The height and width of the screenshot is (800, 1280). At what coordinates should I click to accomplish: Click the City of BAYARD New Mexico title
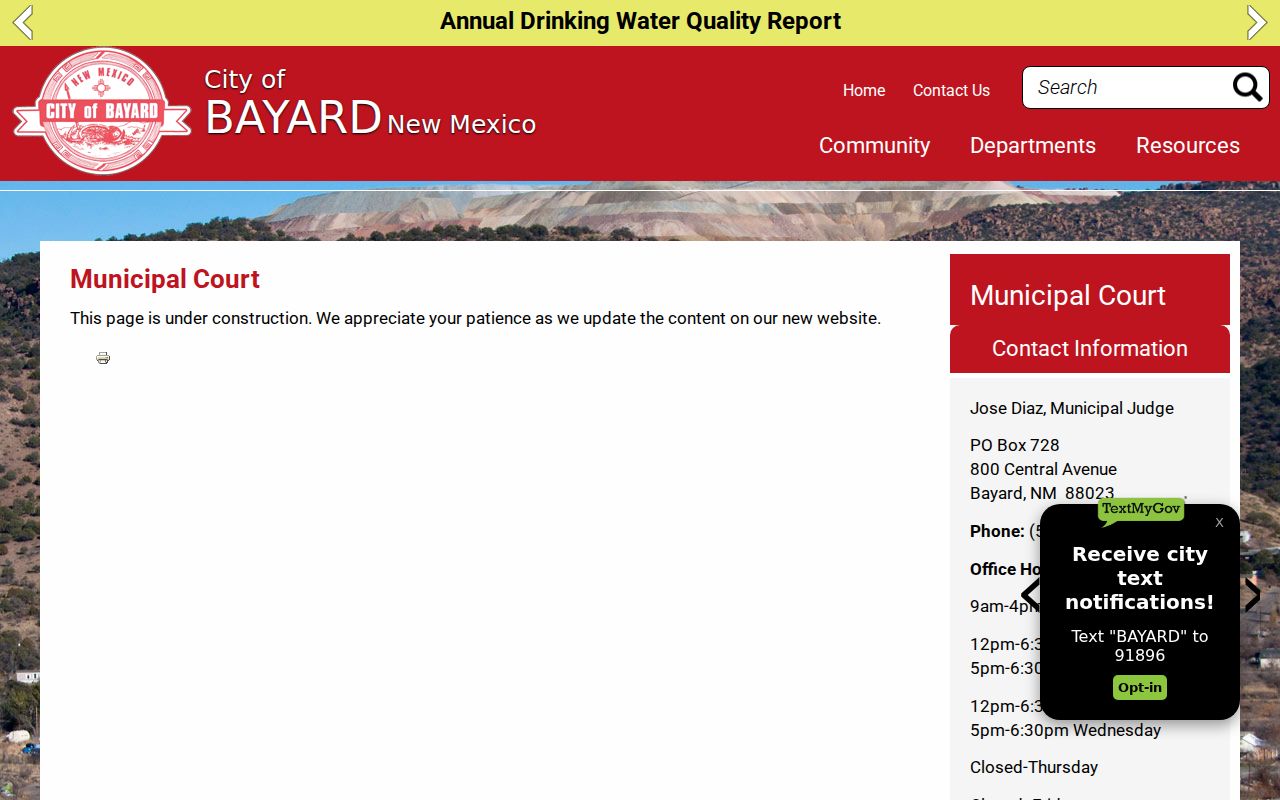(x=370, y=104)
